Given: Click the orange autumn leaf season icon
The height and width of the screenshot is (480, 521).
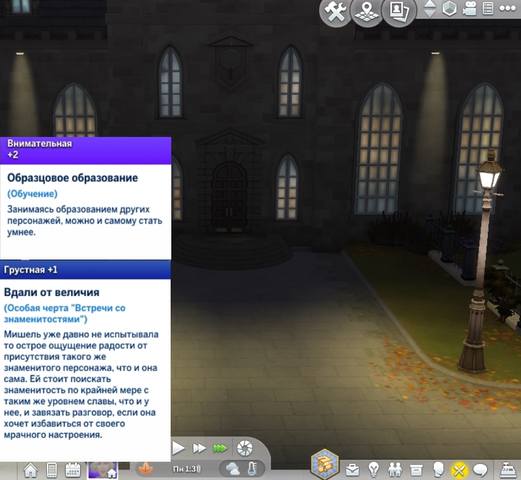Looking at the screenshot, I should [x=145, y=469].
